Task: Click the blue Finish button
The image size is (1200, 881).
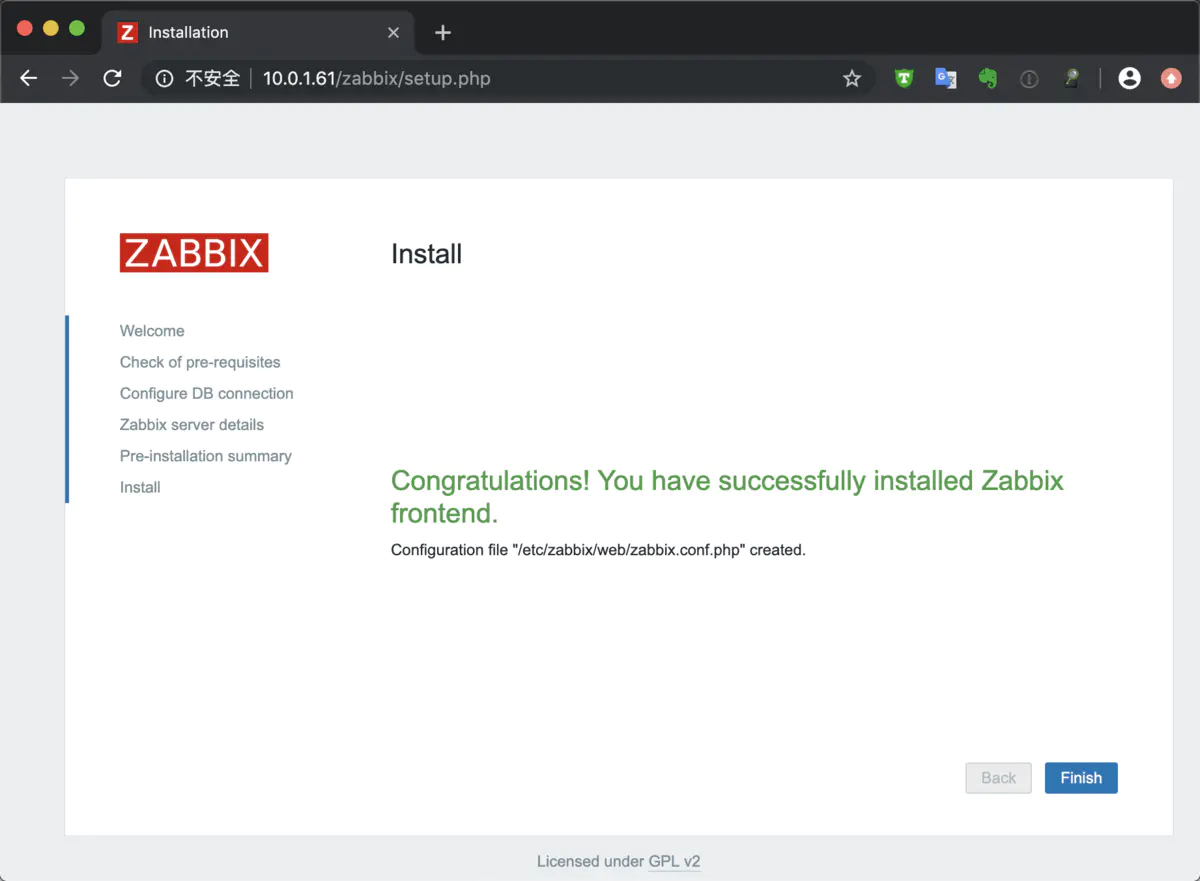Action: click(1081, 778)
